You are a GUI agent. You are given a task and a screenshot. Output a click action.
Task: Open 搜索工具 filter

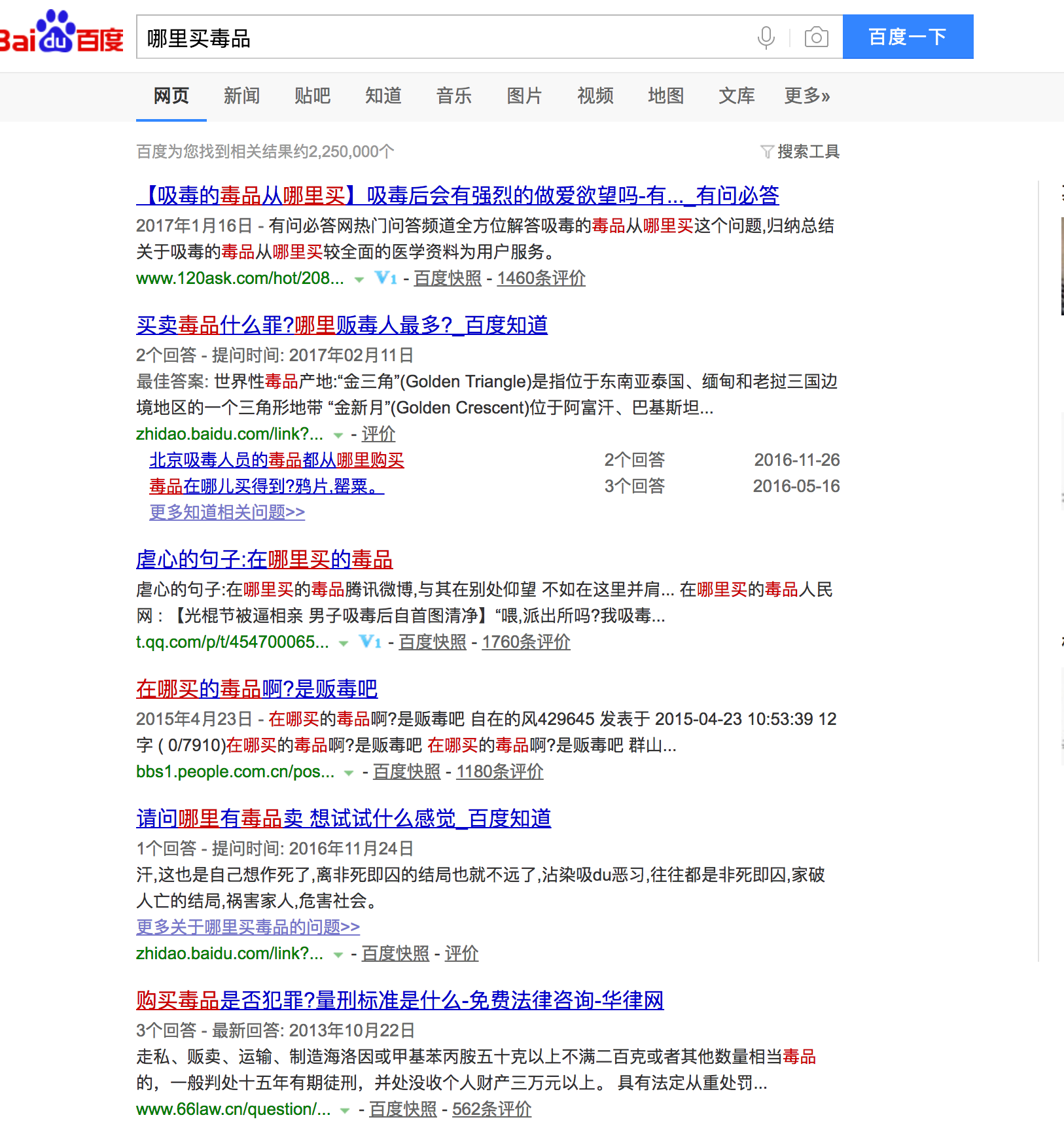(x=800, y=152)
